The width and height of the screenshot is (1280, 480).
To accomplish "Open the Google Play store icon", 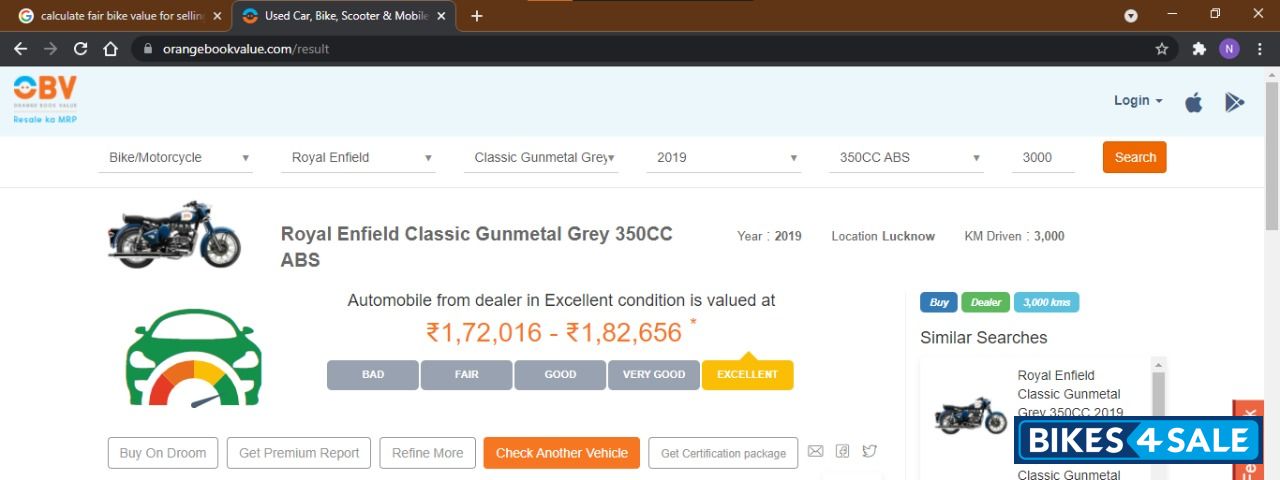I will tap(1235, 102).
